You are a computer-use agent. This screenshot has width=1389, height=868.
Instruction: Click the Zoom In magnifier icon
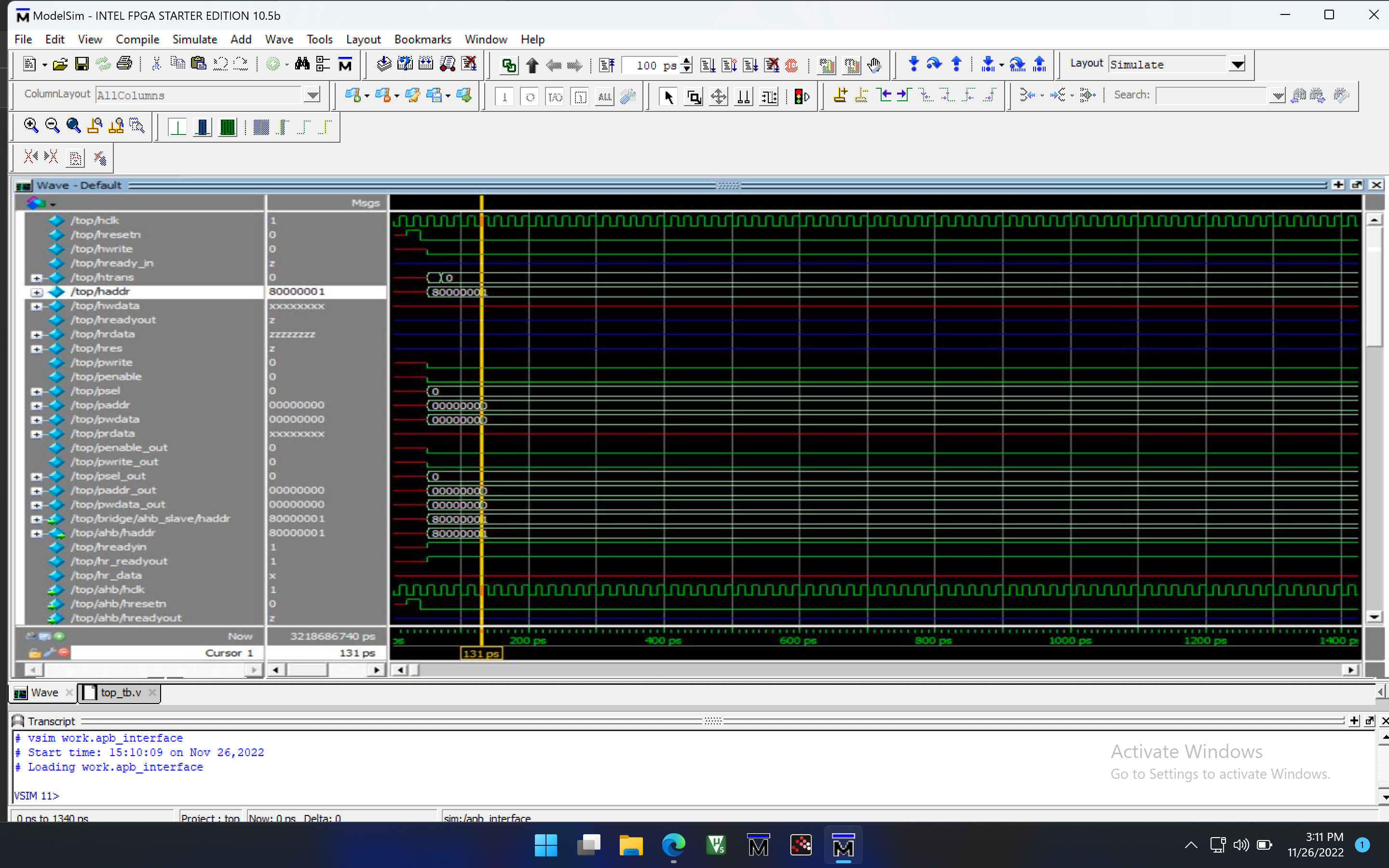coord(31,126)
